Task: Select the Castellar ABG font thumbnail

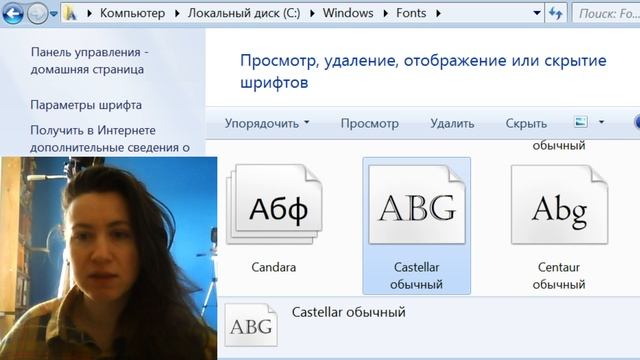Action: coord(416,204)
